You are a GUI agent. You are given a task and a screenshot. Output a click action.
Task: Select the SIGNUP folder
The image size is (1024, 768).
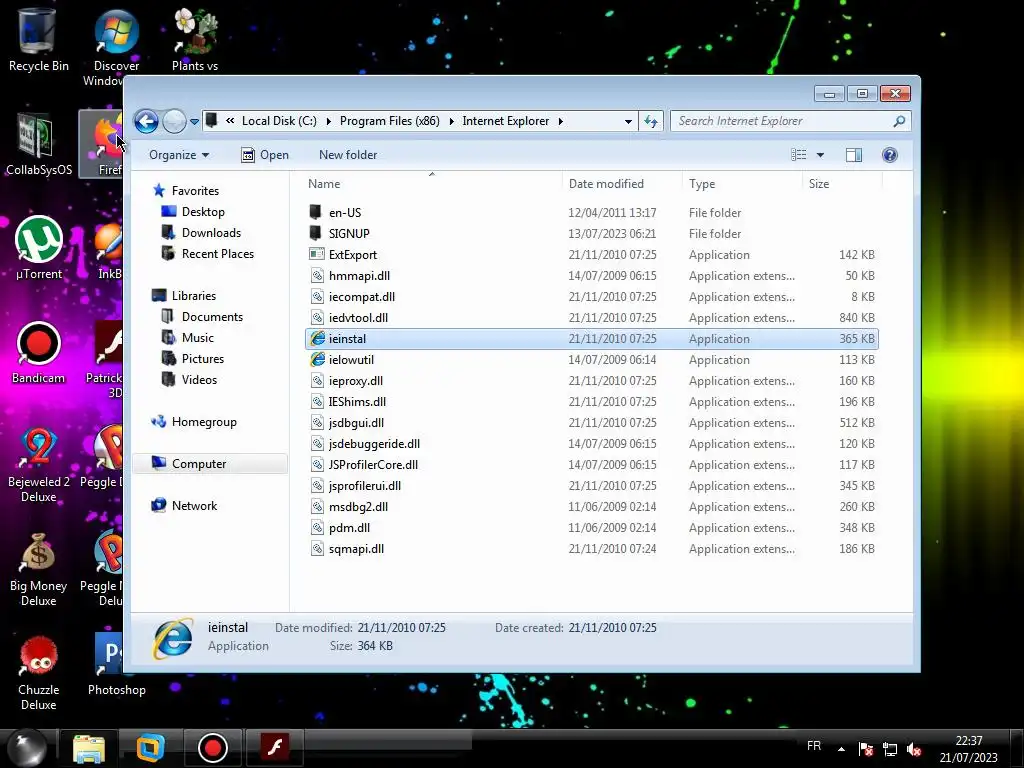(x=592, y=234)
